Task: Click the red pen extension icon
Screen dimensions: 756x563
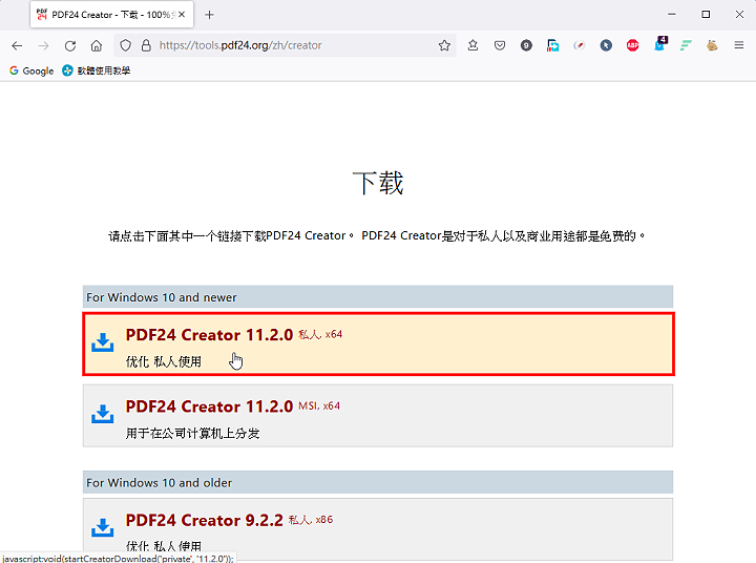Action: 579,46
